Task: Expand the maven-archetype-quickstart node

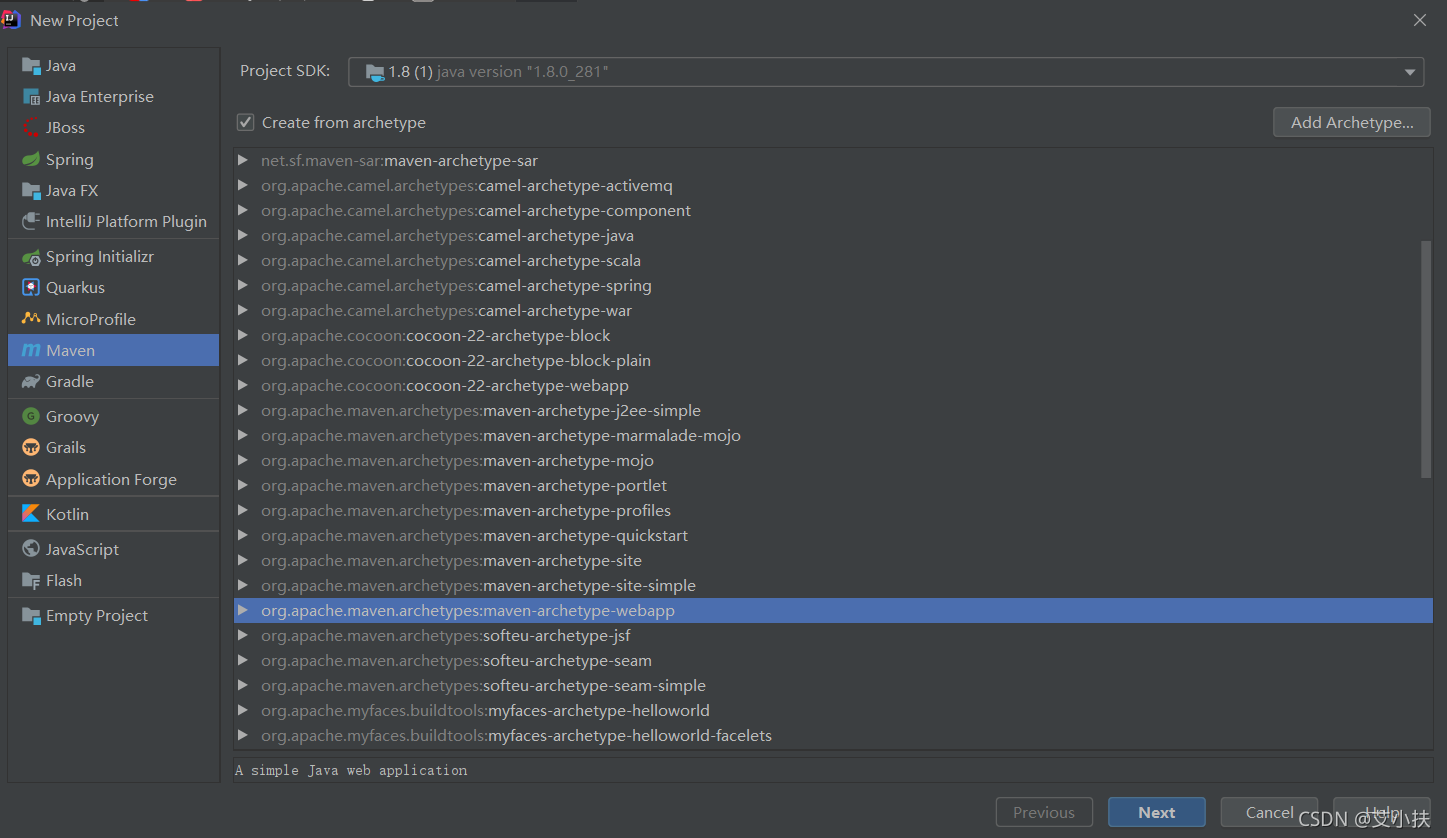Action: pyautogui.click(x=243, y=535)
